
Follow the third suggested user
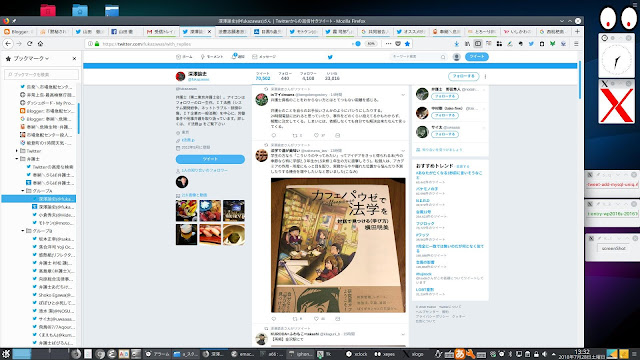tap(445, 134)
